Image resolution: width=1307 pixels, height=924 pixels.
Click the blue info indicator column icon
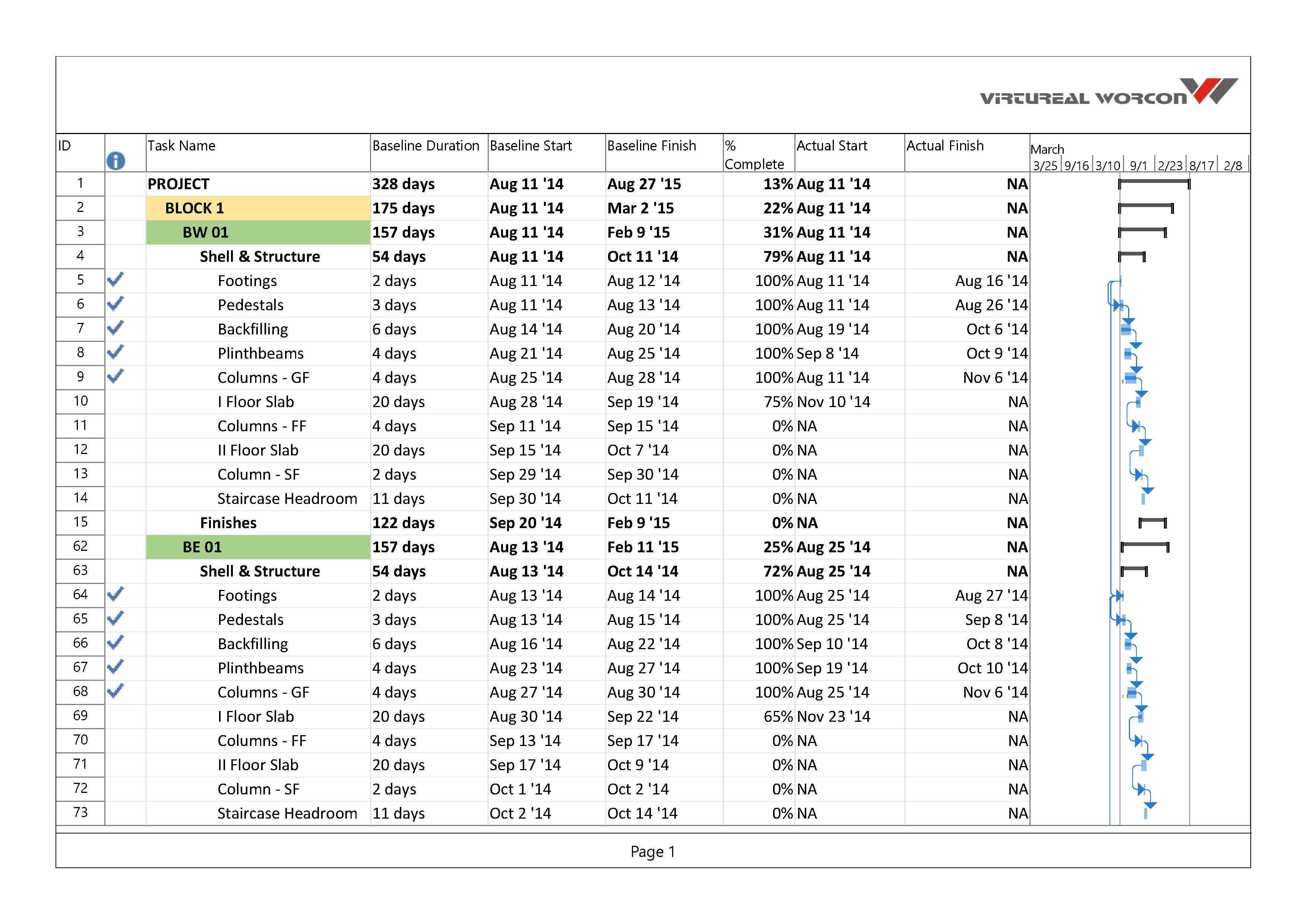pyautogui.click(x=115, y=161)
